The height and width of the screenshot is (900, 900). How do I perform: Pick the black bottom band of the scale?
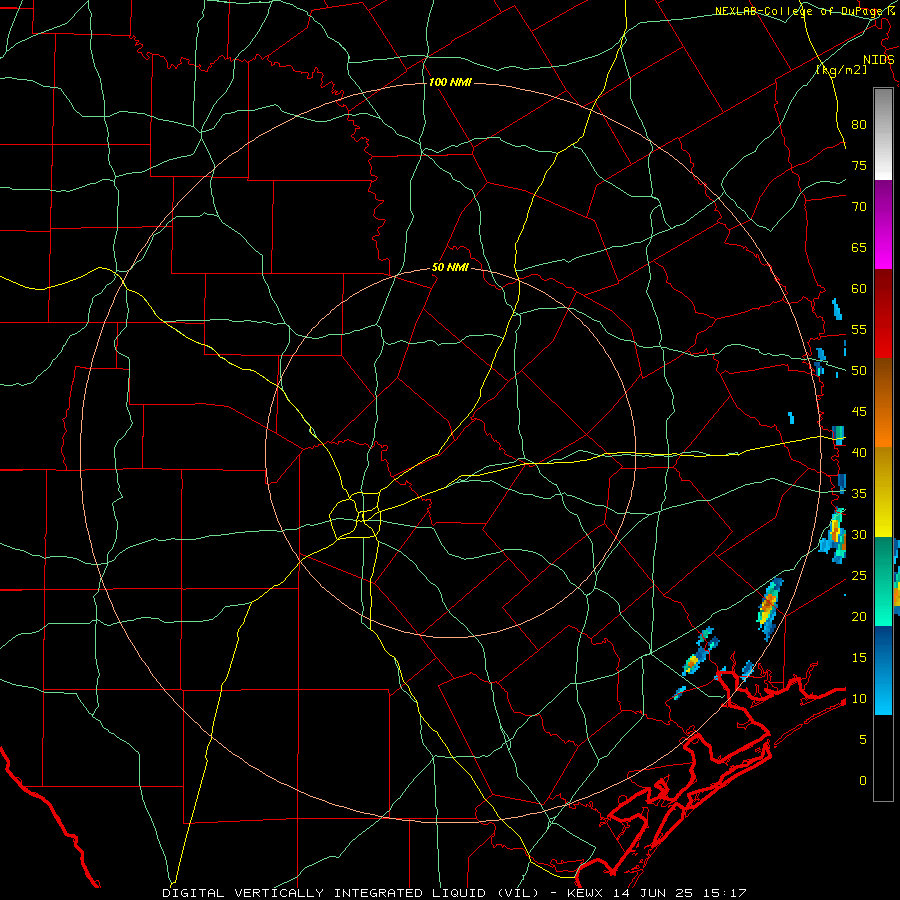[883, 758]
